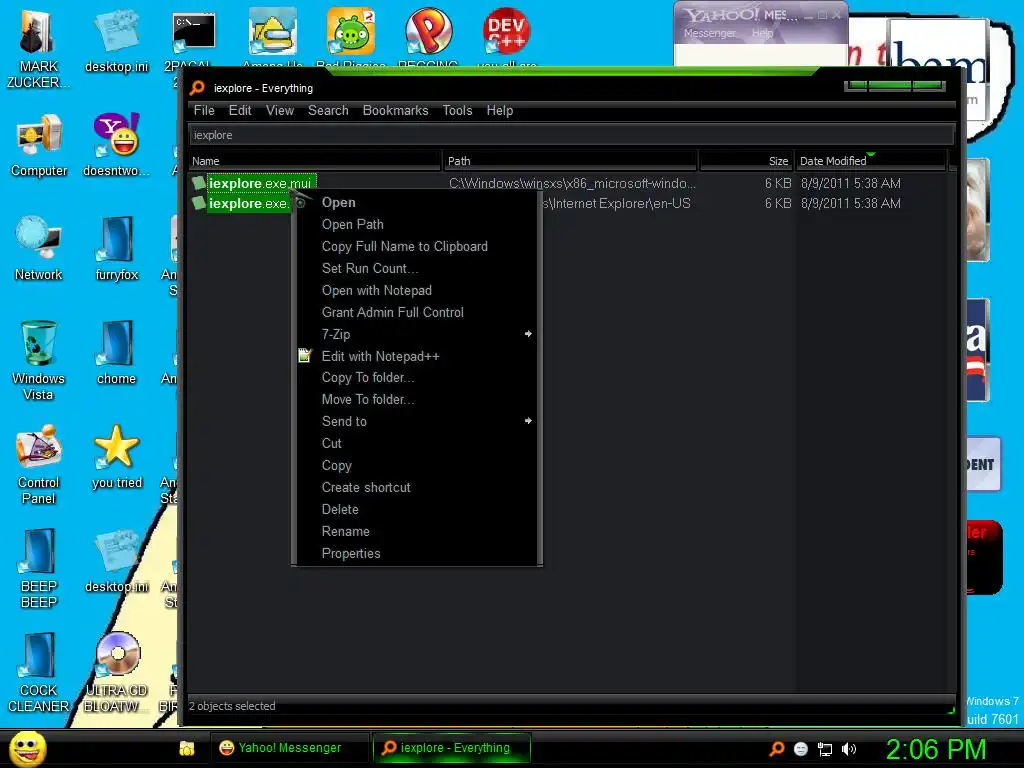
Task: Select Cut from the context menu
Action: click(417, 443)
